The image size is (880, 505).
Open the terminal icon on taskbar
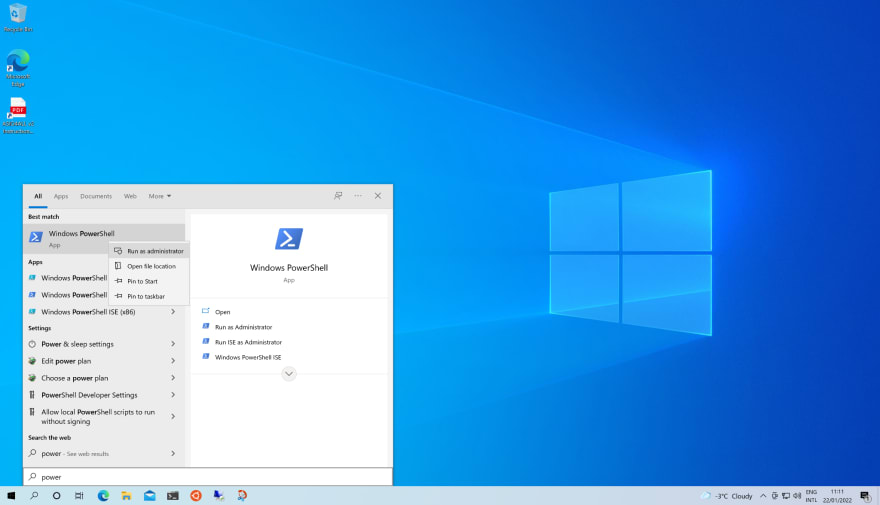coord(173,495)
